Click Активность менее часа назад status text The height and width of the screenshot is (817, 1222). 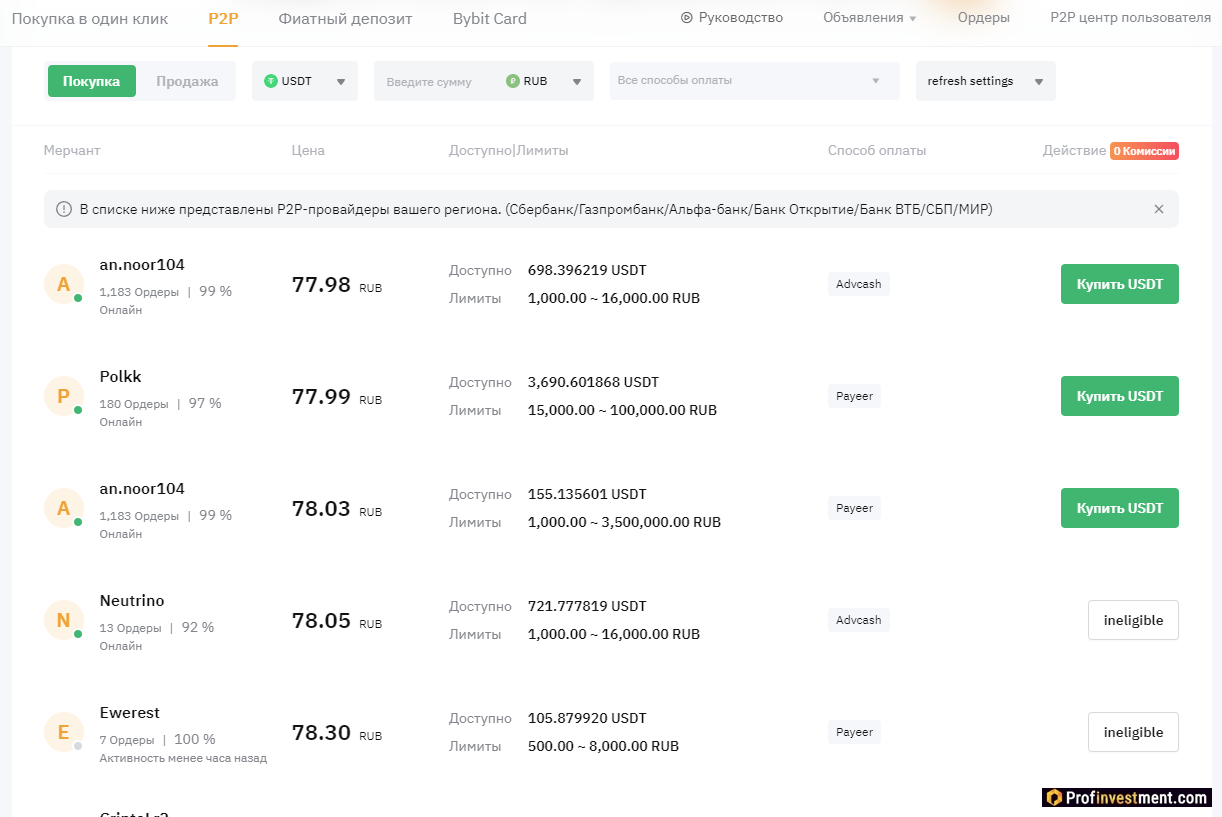point(183,758)
